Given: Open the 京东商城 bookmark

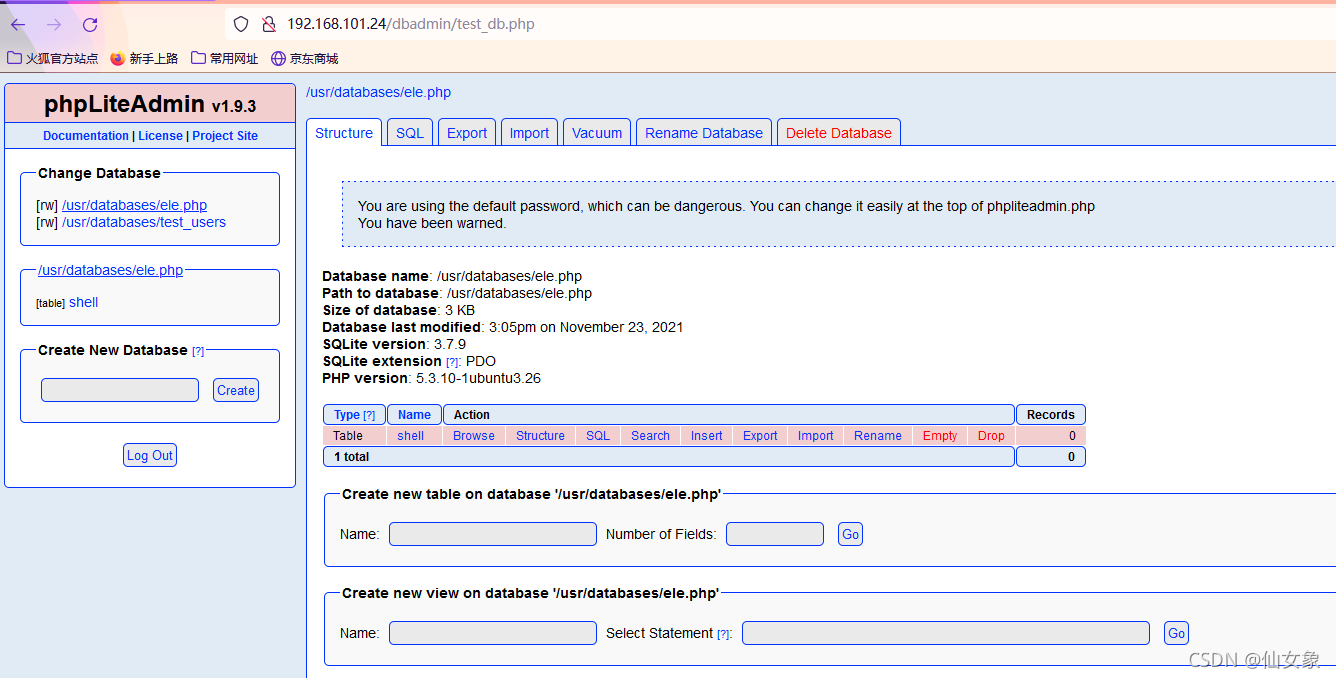Looking at the screenshot, I should [305, 58].
